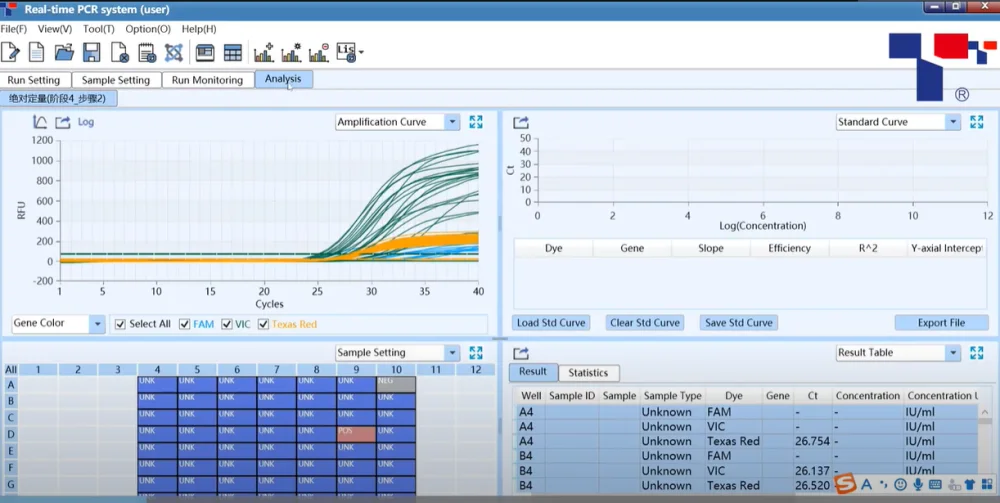Click the Sogou smiley emoji icon

901,485
